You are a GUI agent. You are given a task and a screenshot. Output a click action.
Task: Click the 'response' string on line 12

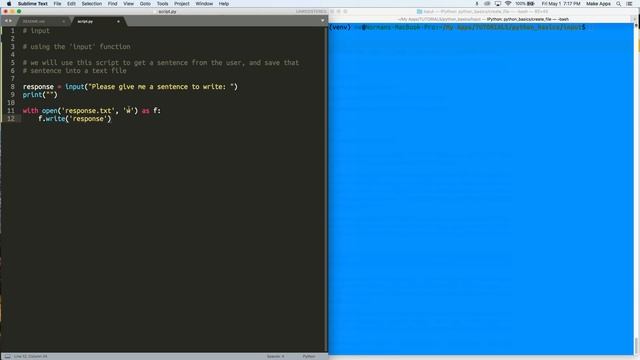88,119
